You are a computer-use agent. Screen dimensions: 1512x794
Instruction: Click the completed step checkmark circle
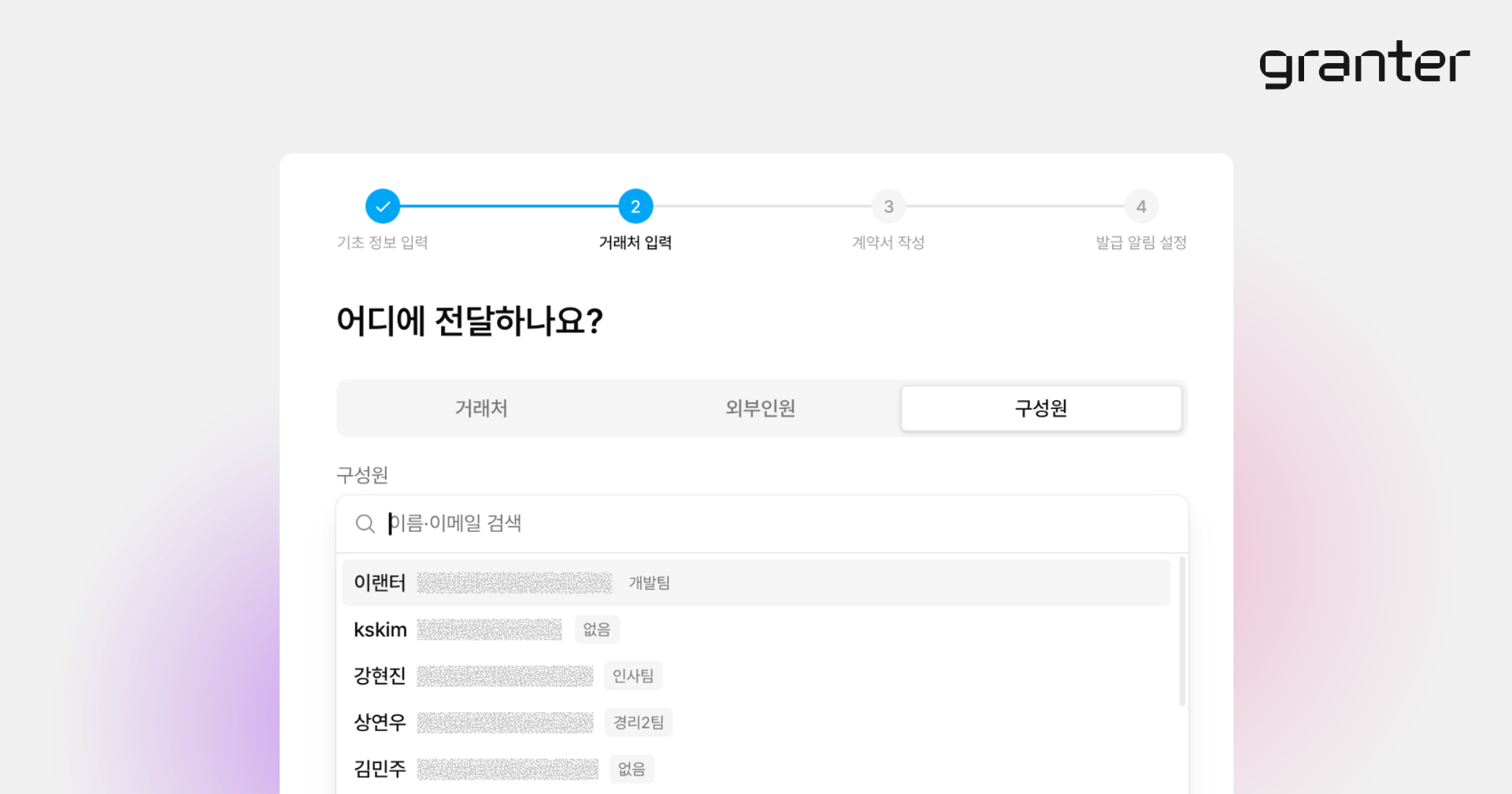[383, 206]
